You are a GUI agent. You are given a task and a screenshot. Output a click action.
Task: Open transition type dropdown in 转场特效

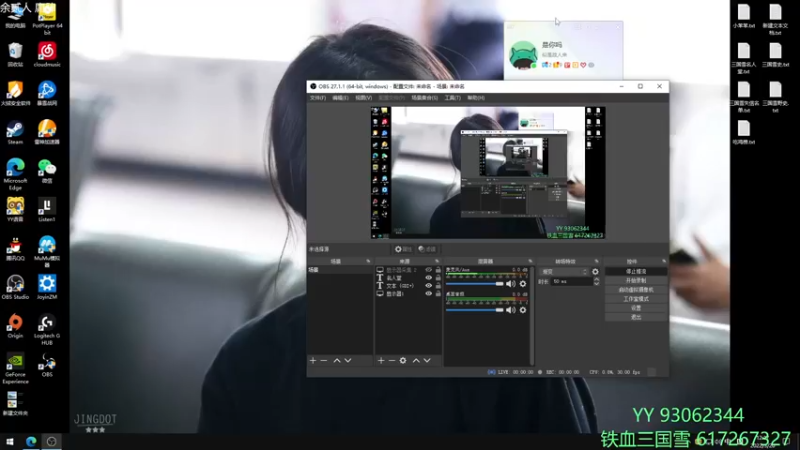pos(564,271)
